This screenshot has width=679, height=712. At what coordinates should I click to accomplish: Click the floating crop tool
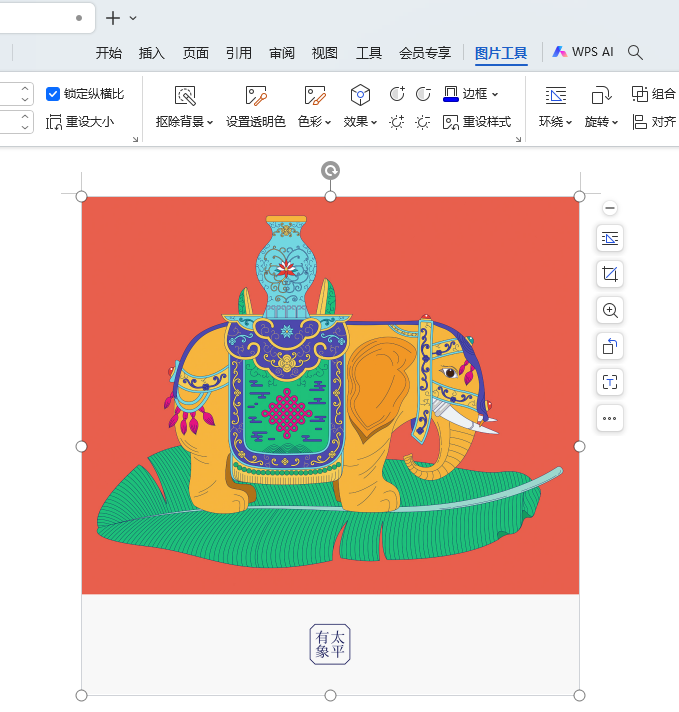coord(610,274)
